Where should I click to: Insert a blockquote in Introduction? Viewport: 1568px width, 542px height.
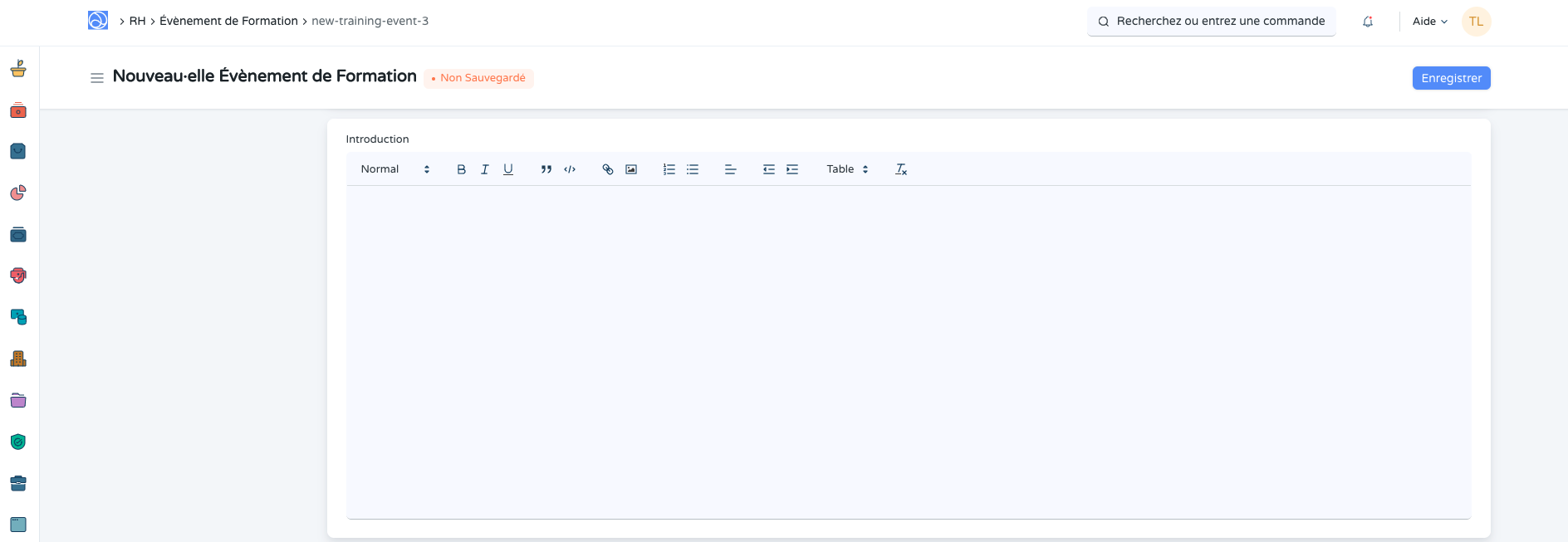click(546, 169)
